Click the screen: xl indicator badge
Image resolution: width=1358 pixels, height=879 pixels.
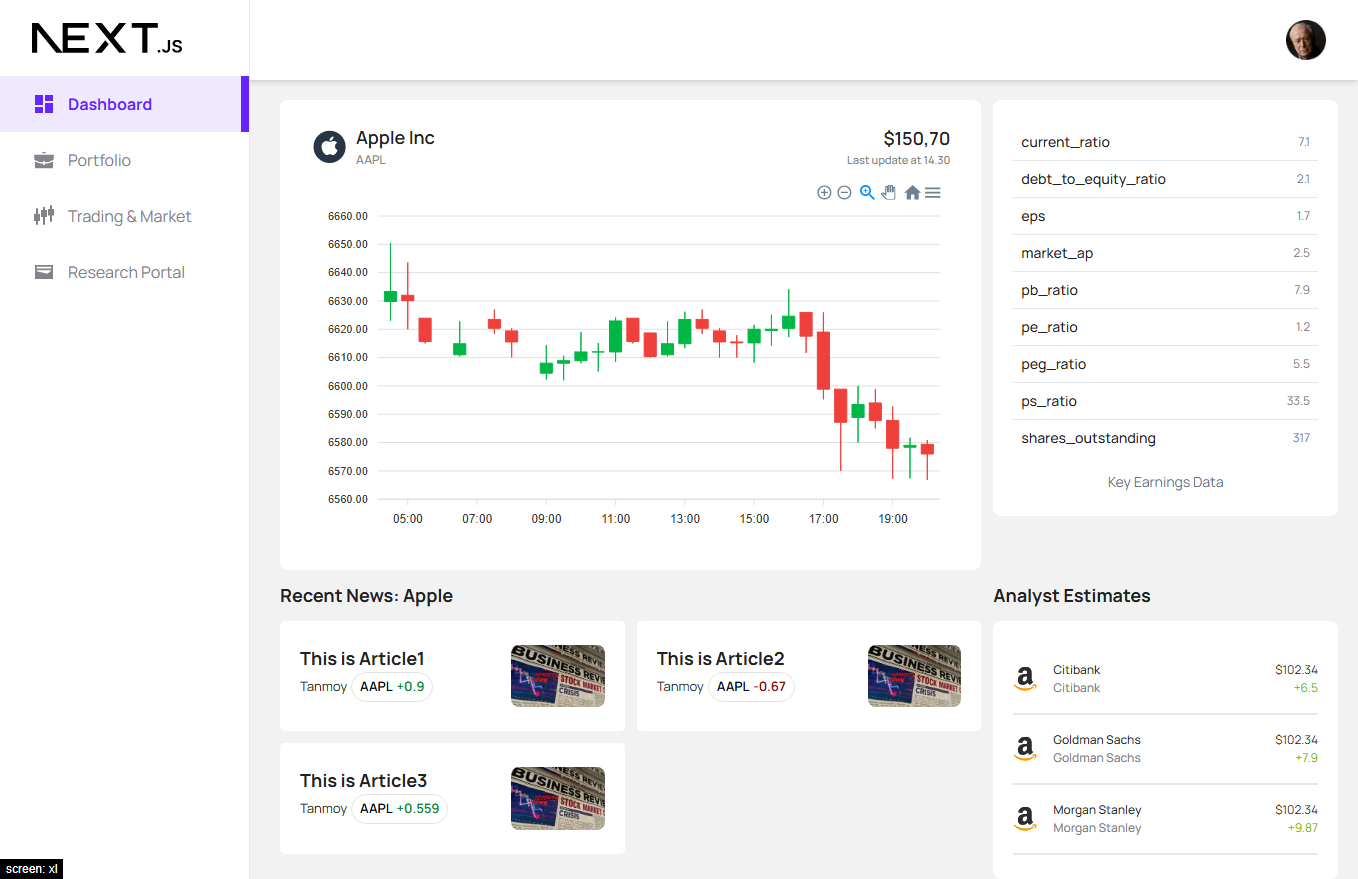pyautogui.click(x=31, y=869)
